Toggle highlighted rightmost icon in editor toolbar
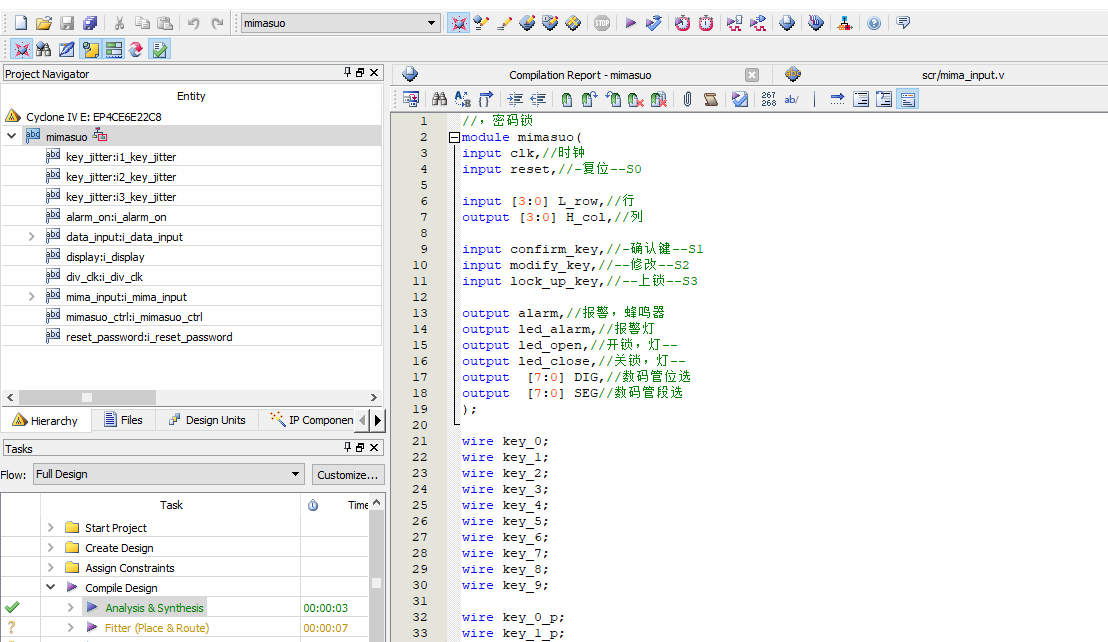 tap(907, 100)
